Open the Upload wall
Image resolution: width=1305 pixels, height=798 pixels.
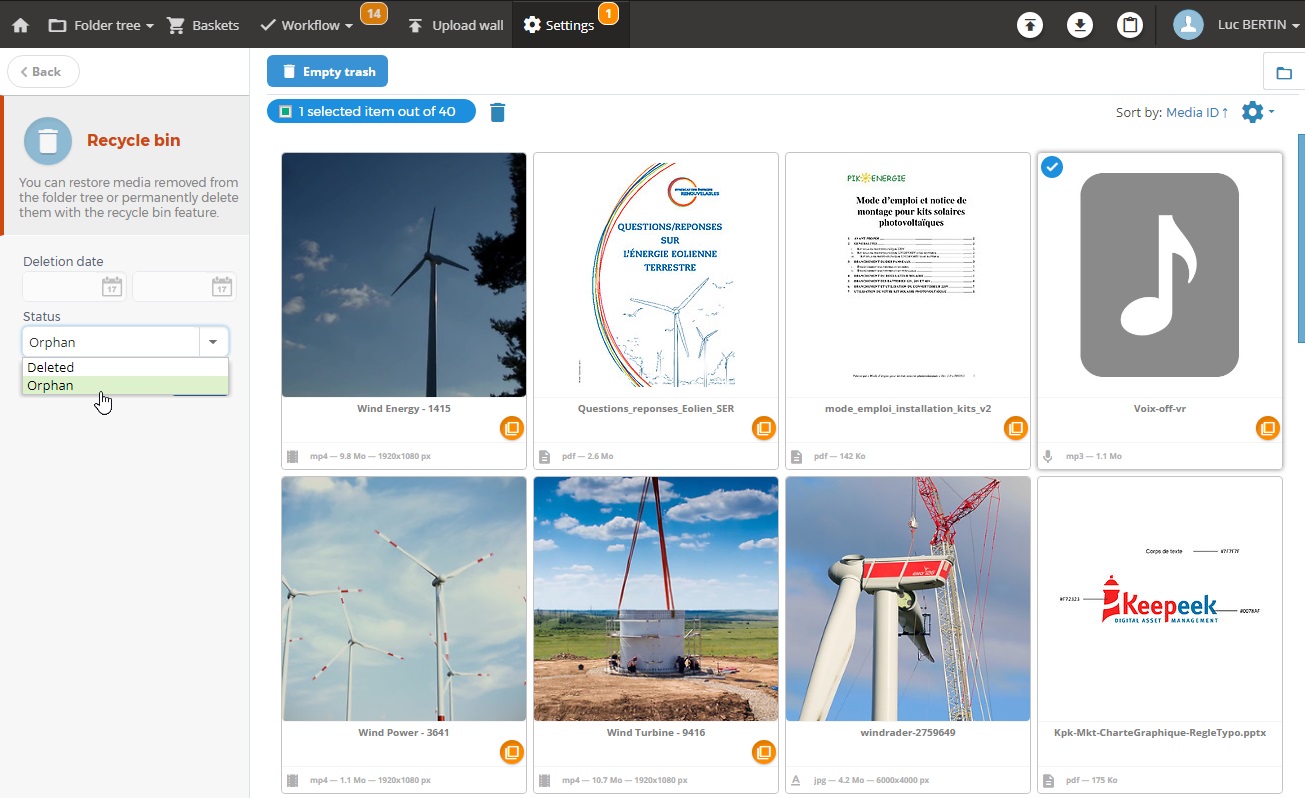pos(456,25)
